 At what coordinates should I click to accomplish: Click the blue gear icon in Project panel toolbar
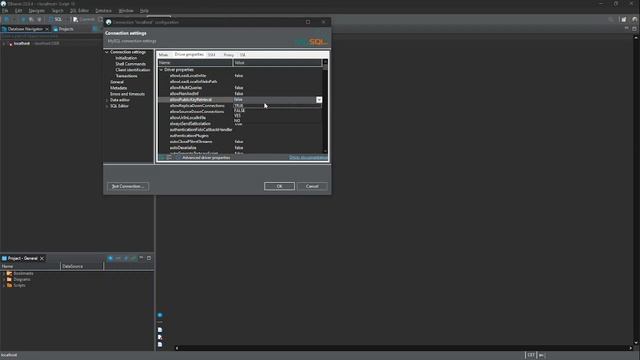click(110, 258)
